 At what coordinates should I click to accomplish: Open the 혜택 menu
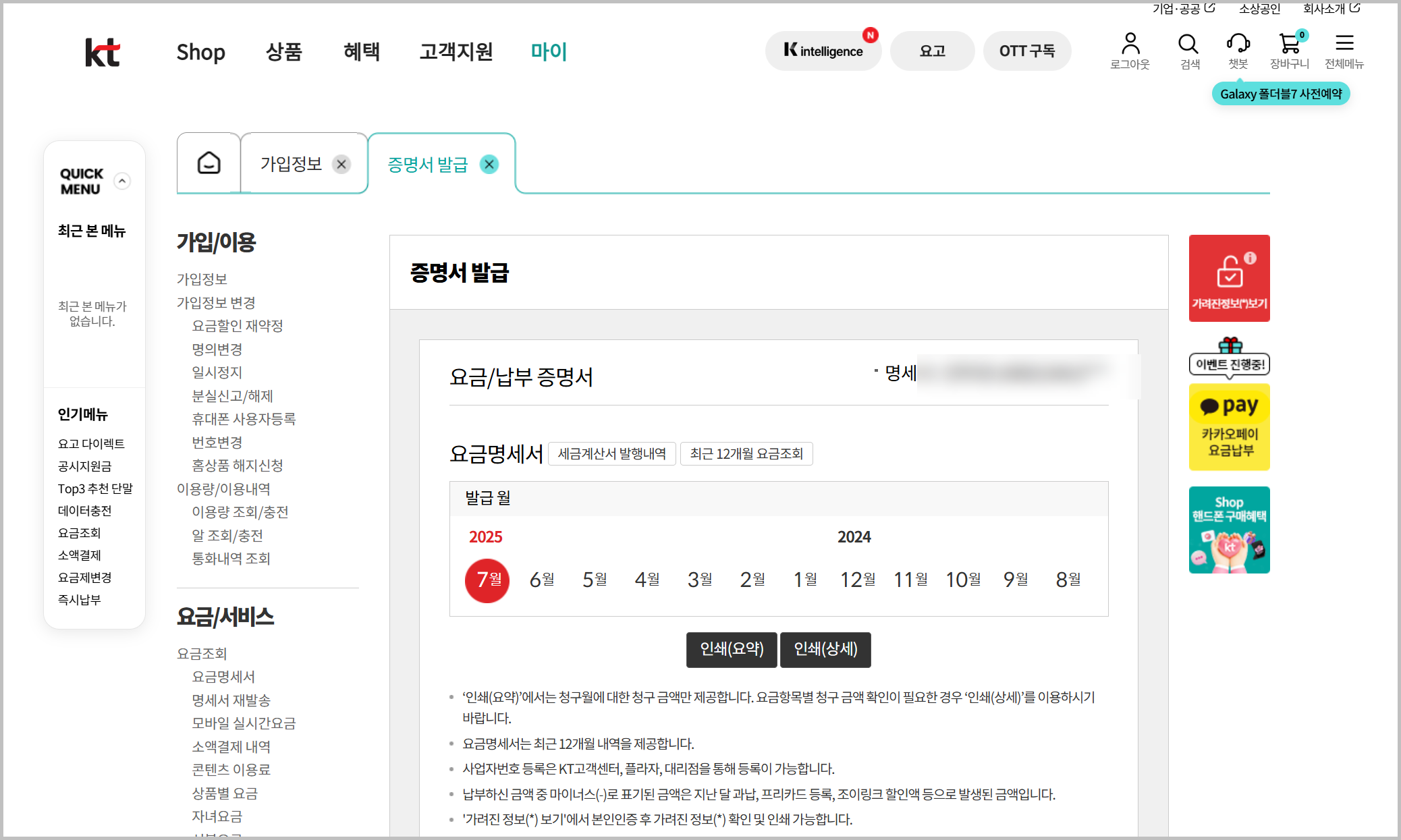362,52
